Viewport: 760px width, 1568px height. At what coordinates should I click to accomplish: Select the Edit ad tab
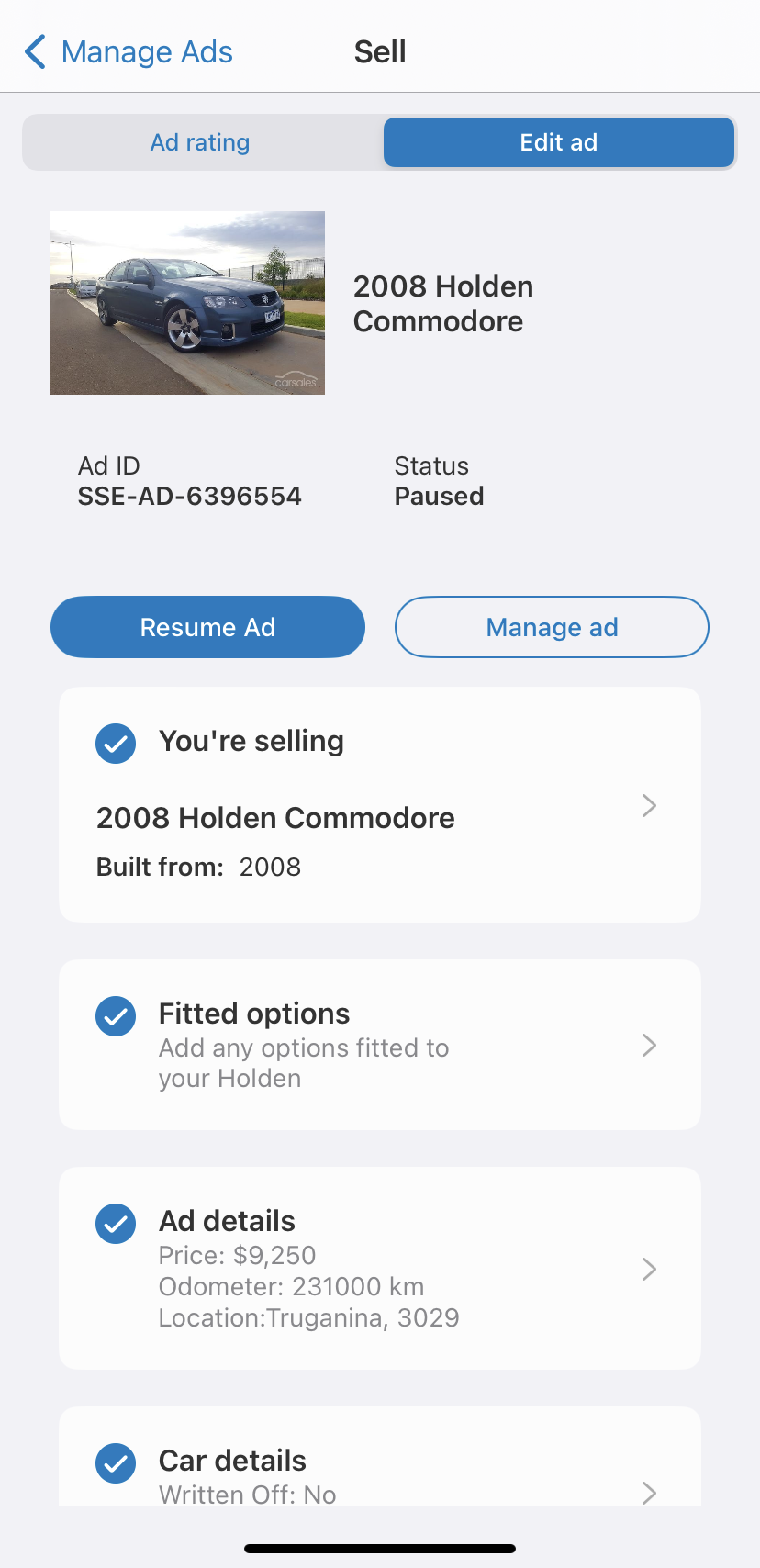(x=559, y=142)
